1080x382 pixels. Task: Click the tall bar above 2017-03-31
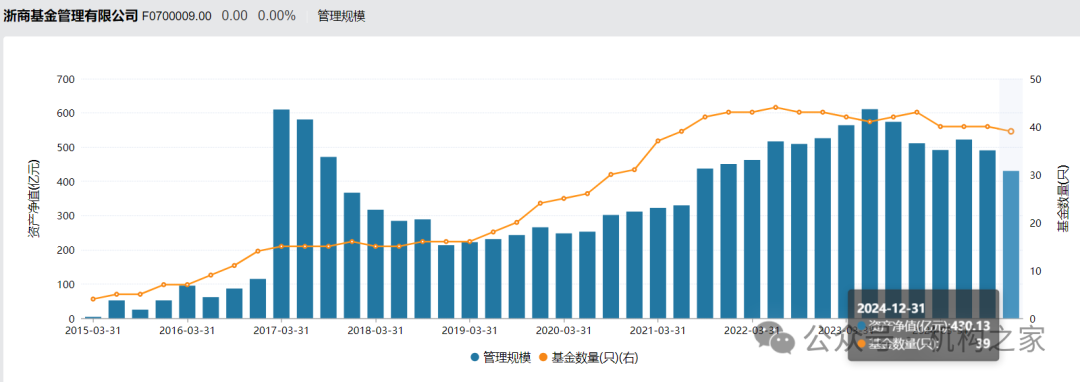(x=281, y=214)
